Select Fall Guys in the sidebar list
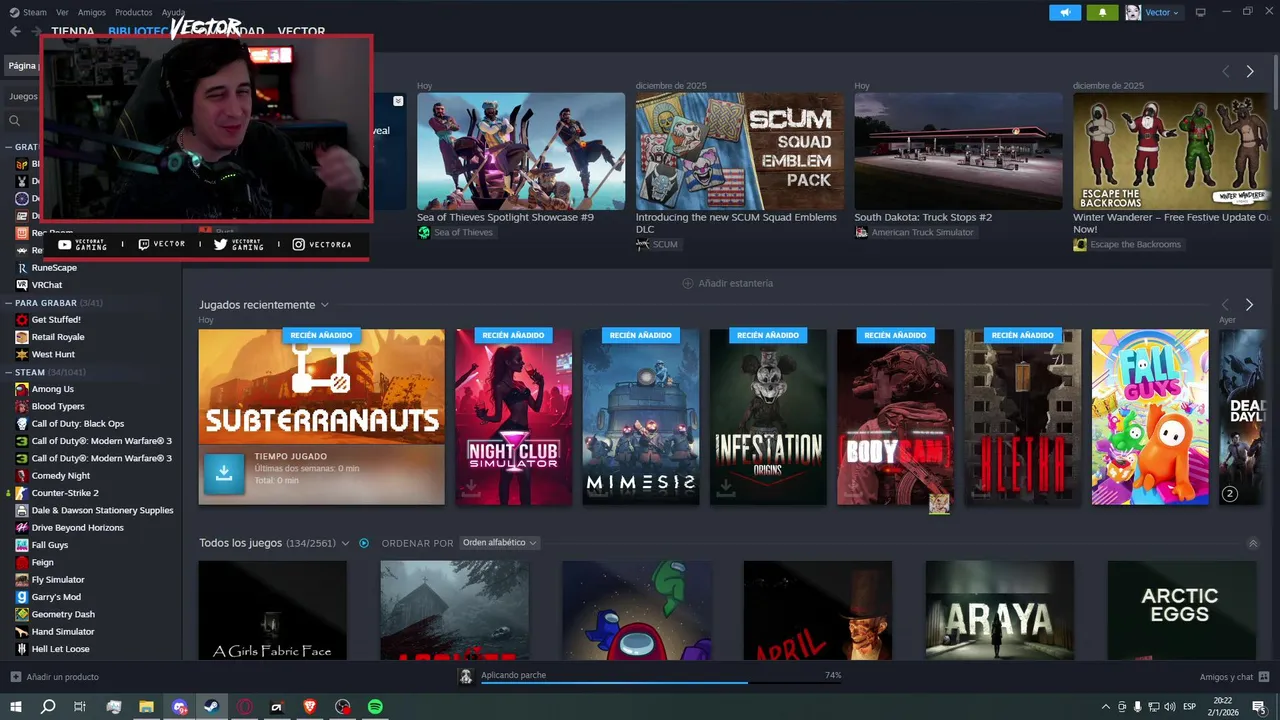1280x720 pixels. pyautogui.click(x=50, y=545)
